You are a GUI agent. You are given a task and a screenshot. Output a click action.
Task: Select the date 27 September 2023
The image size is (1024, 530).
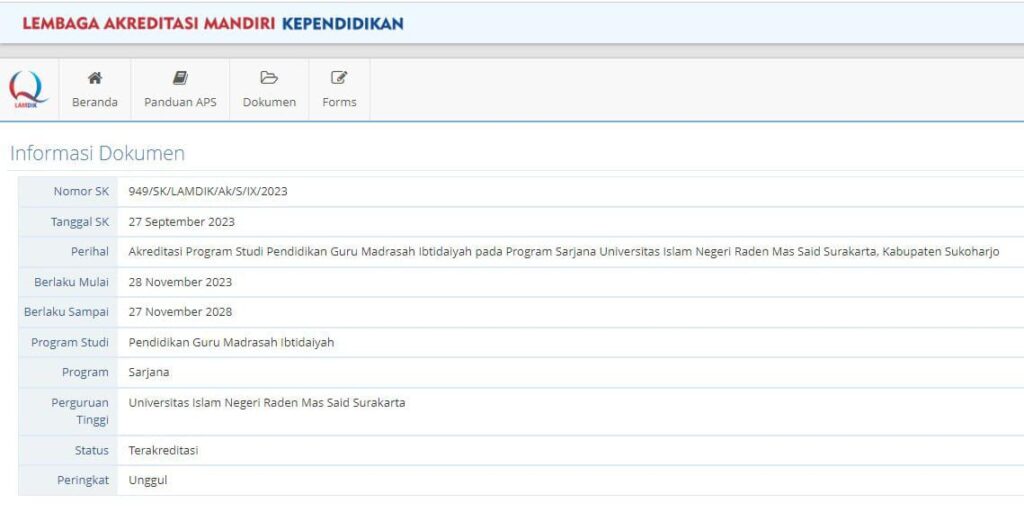click(182, 222)
